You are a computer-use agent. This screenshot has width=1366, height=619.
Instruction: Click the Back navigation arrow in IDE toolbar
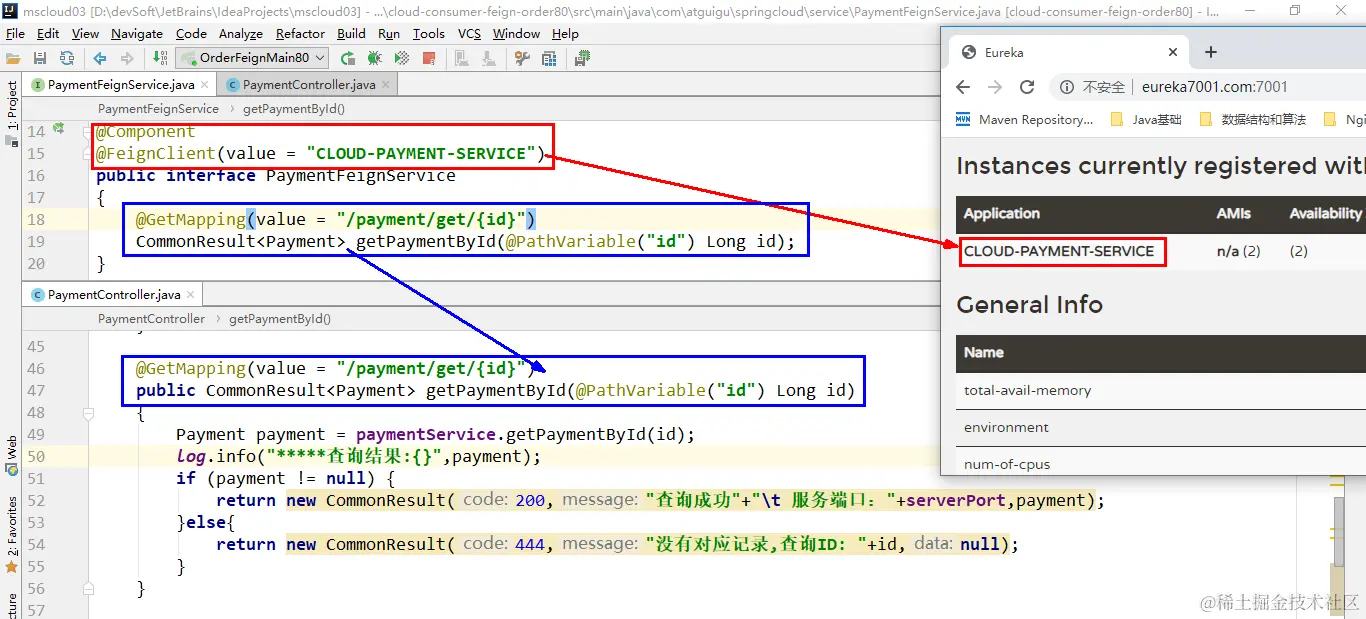click(100, 58)
